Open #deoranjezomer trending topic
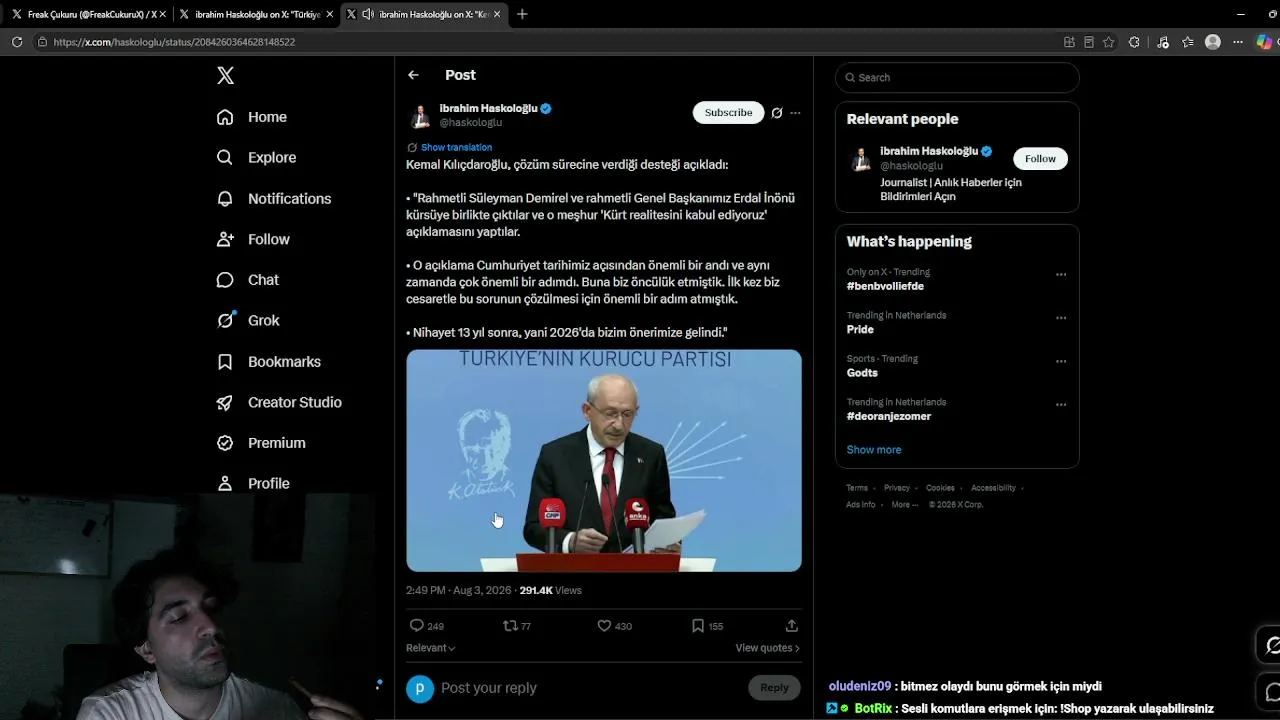1280x720 pixels. coord(889,416)
